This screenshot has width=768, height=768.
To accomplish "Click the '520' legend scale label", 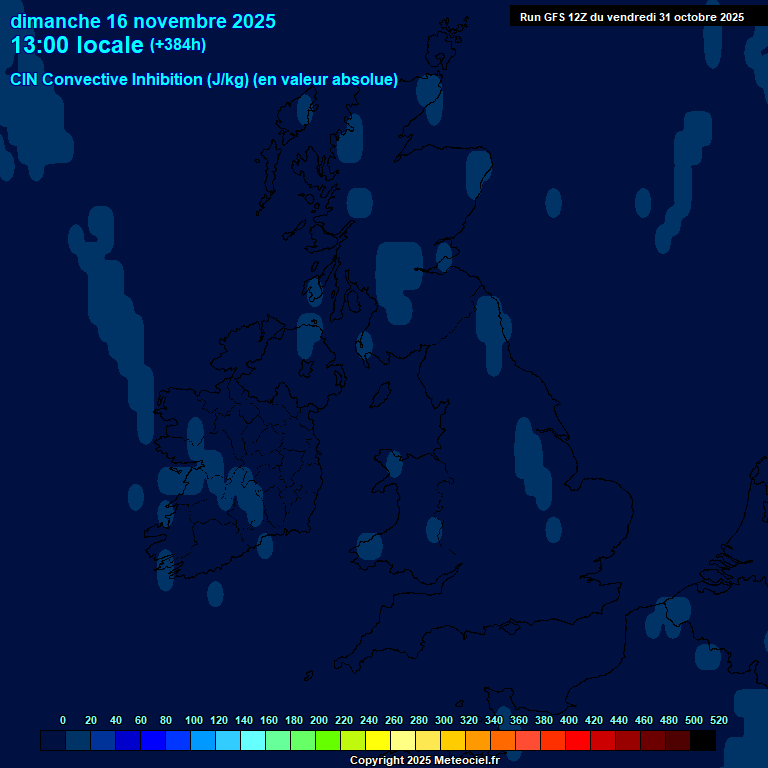I will [718, 720].
